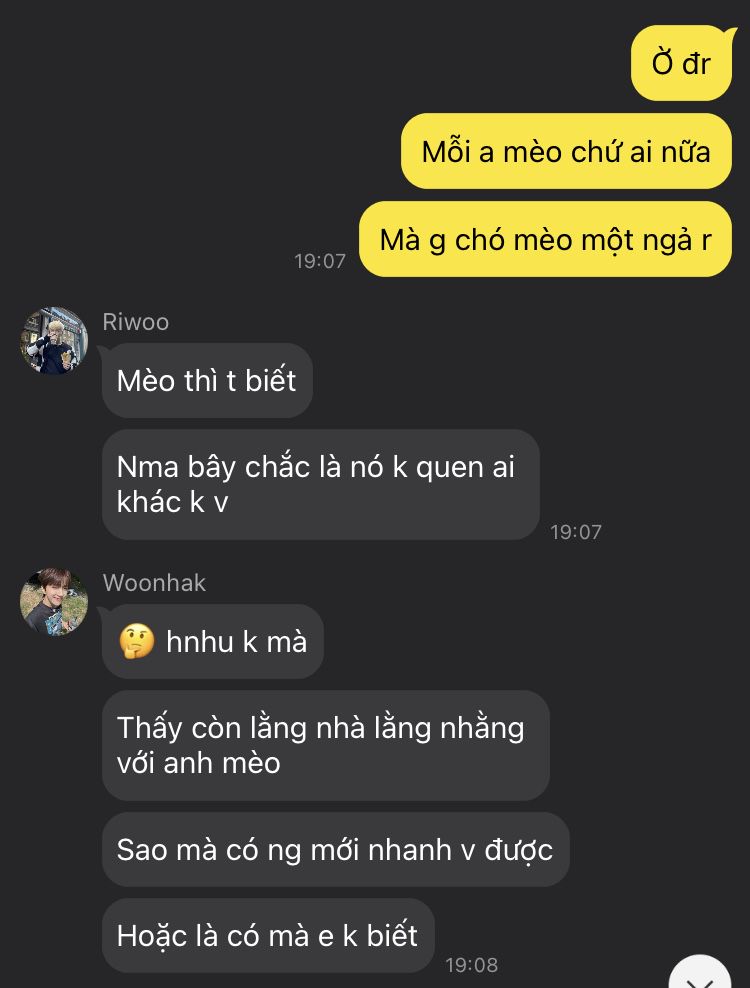Open Woonhak's profile picture
Image resolution: width=750 pixels, height=988 pixels.
(54, 602)
